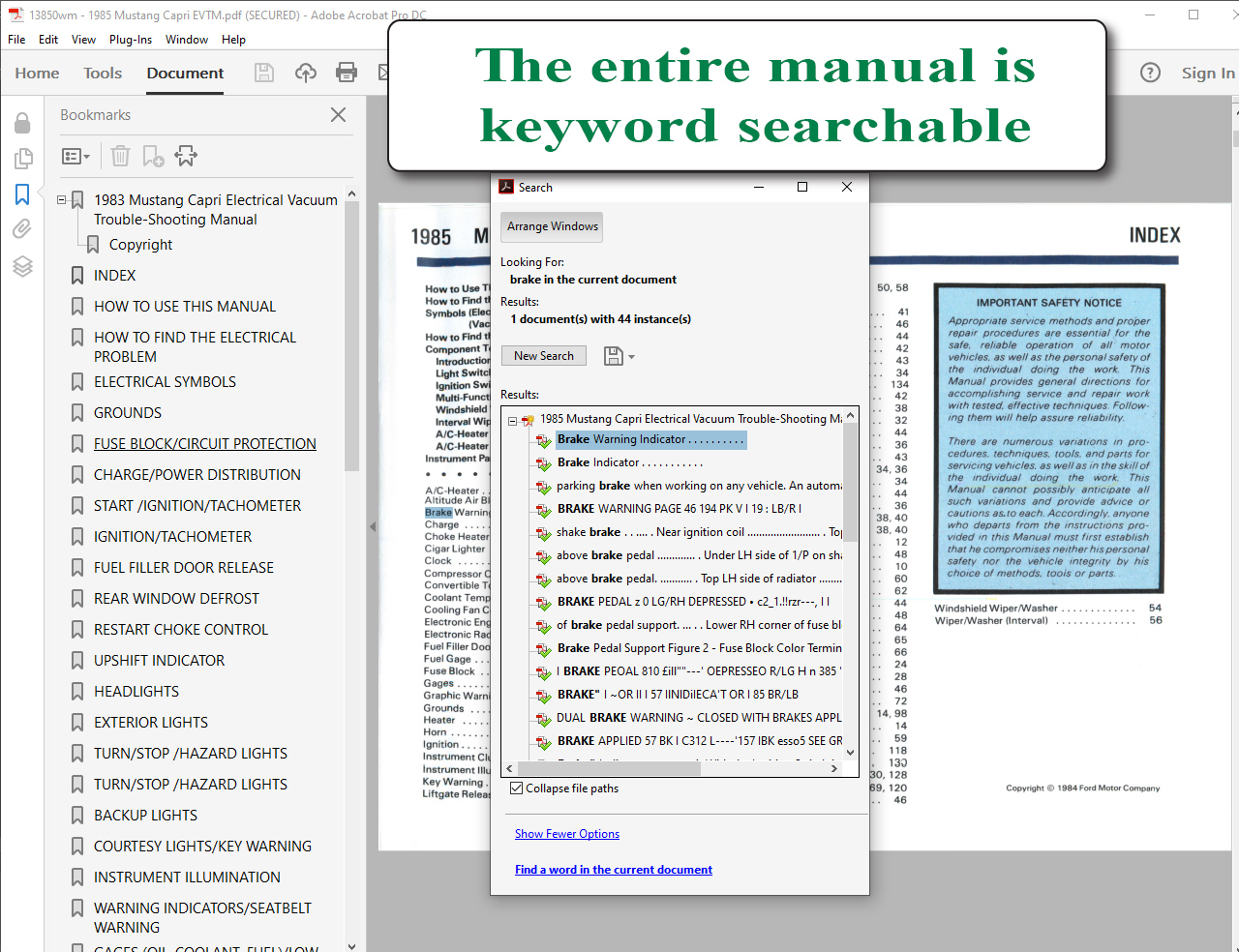Click the Search window Acrobat logo icon

(506, 187)
